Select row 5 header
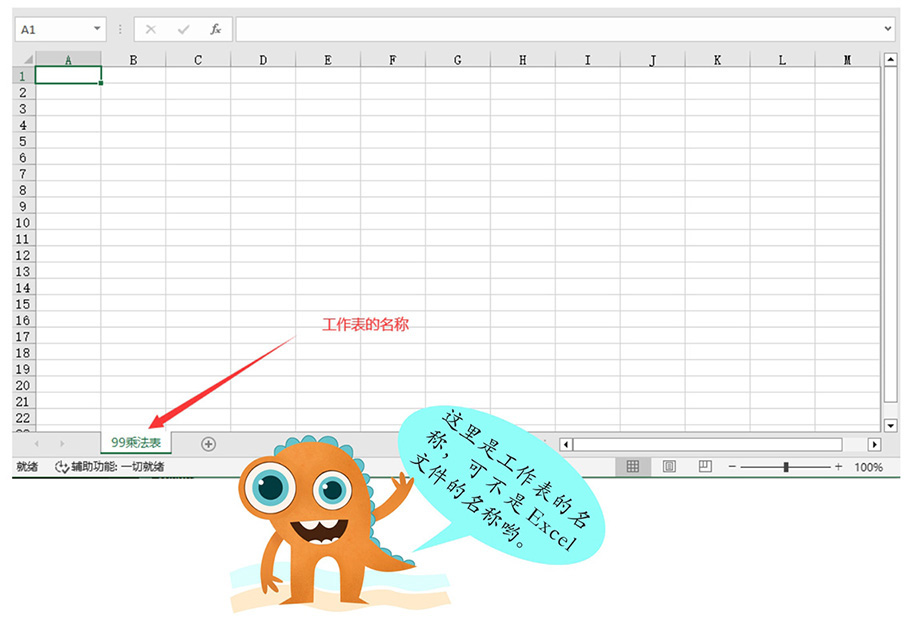 coord(23,141)
